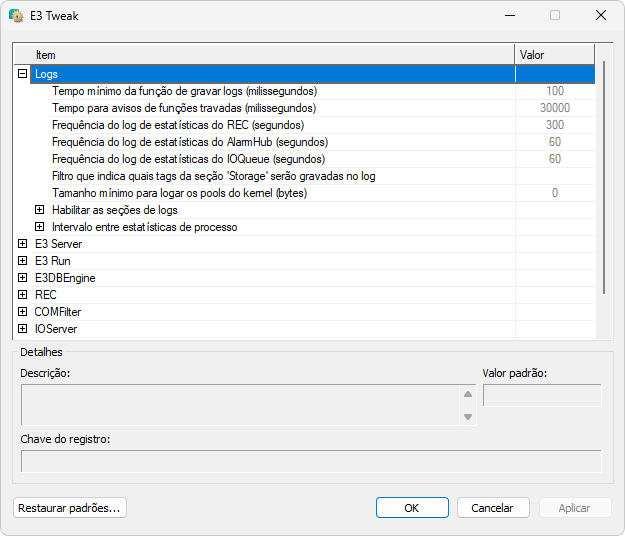Expand the IOServer tree node
The height and width of the screenshot is (536, 625).
tap(23, 329)
